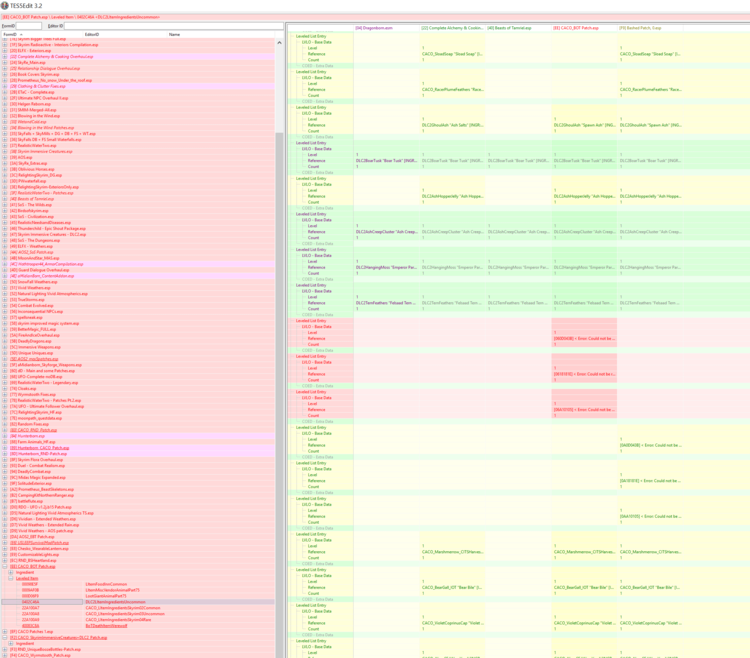Select Hunterborn_CACO Patch.esp plugin row
The width and height of the screenshot is (750, 658).
pos(138,448)
